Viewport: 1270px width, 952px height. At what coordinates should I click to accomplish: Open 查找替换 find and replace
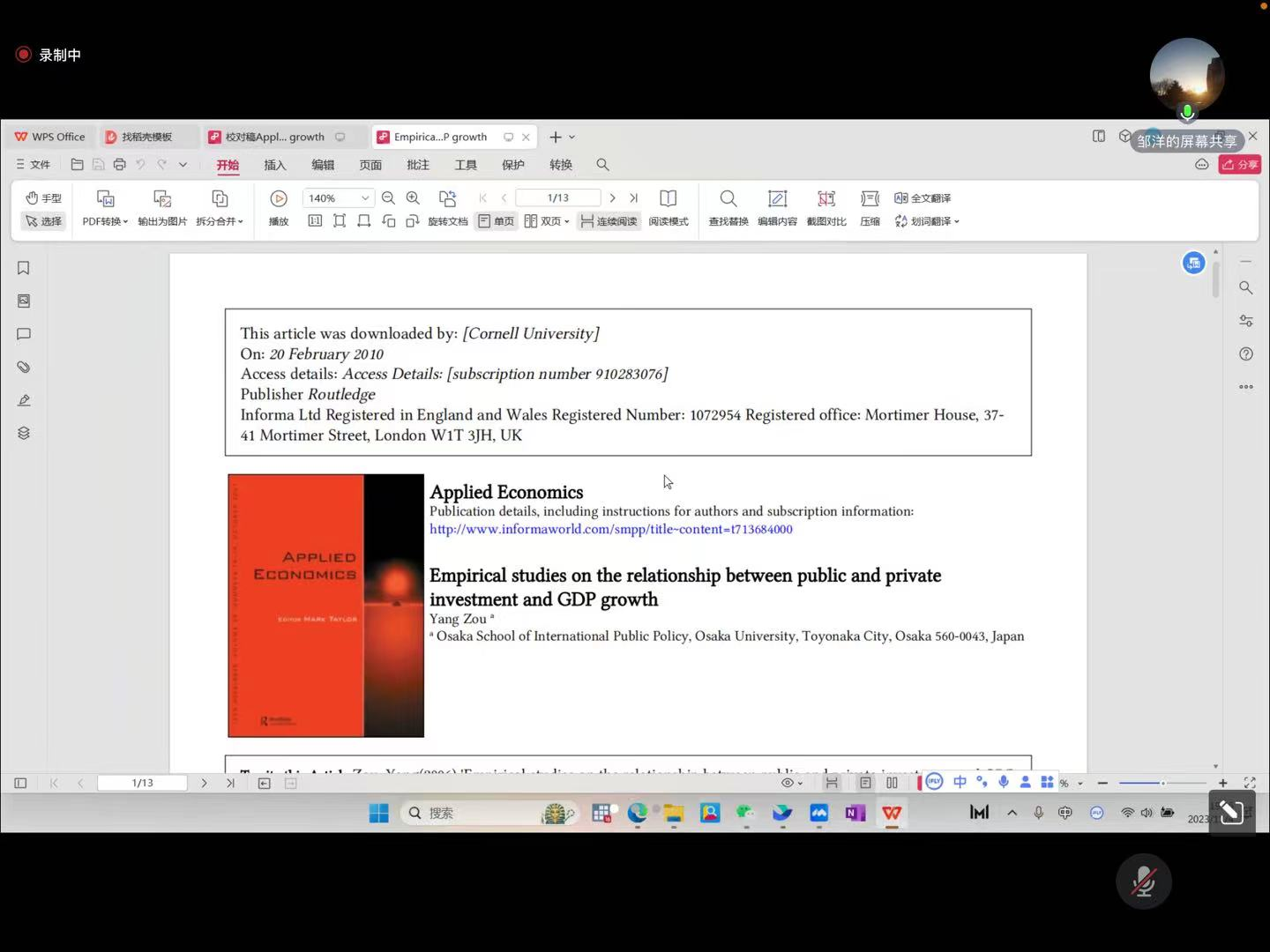728,208
